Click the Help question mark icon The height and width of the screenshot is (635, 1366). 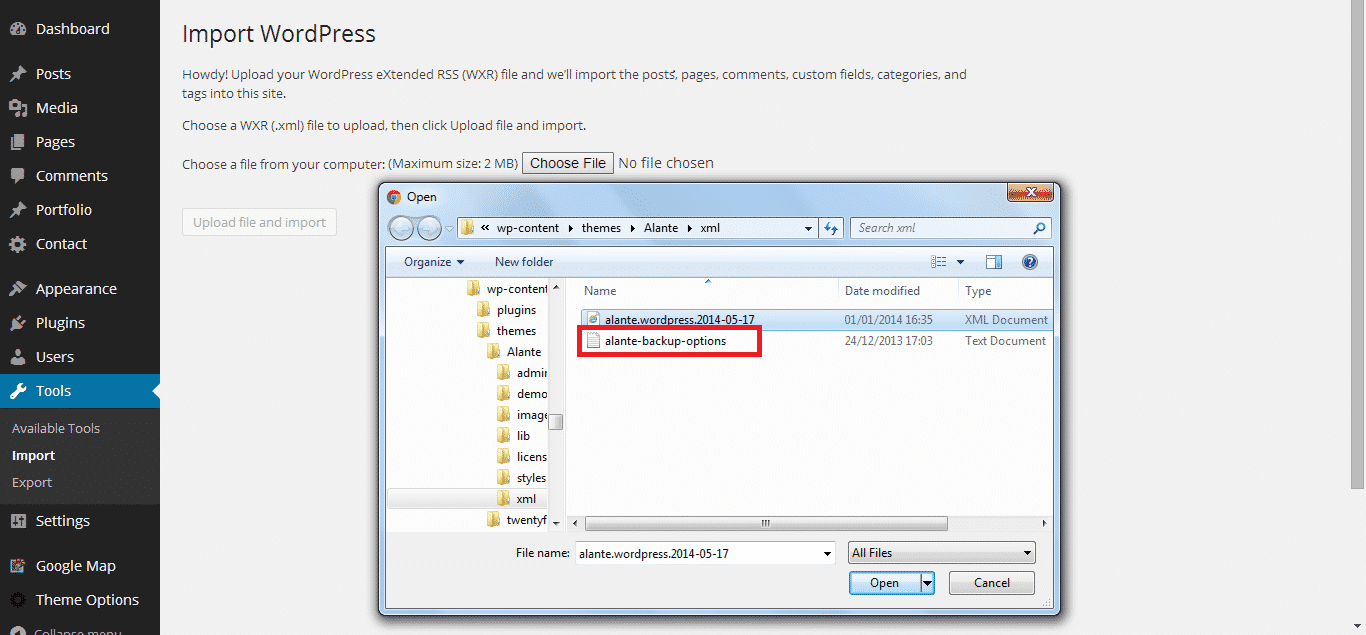(x=1030, y=262)
